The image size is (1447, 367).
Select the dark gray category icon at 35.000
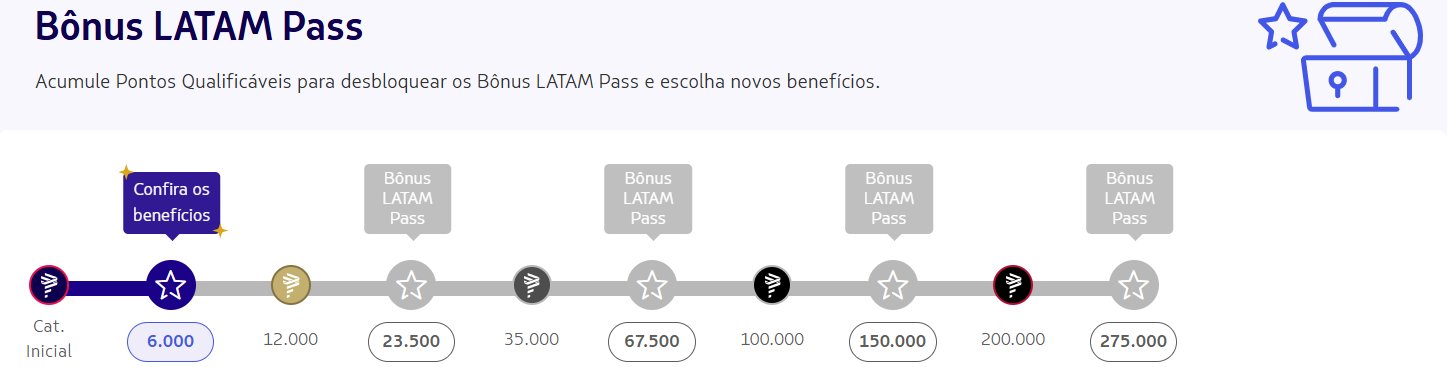(532, 286)
